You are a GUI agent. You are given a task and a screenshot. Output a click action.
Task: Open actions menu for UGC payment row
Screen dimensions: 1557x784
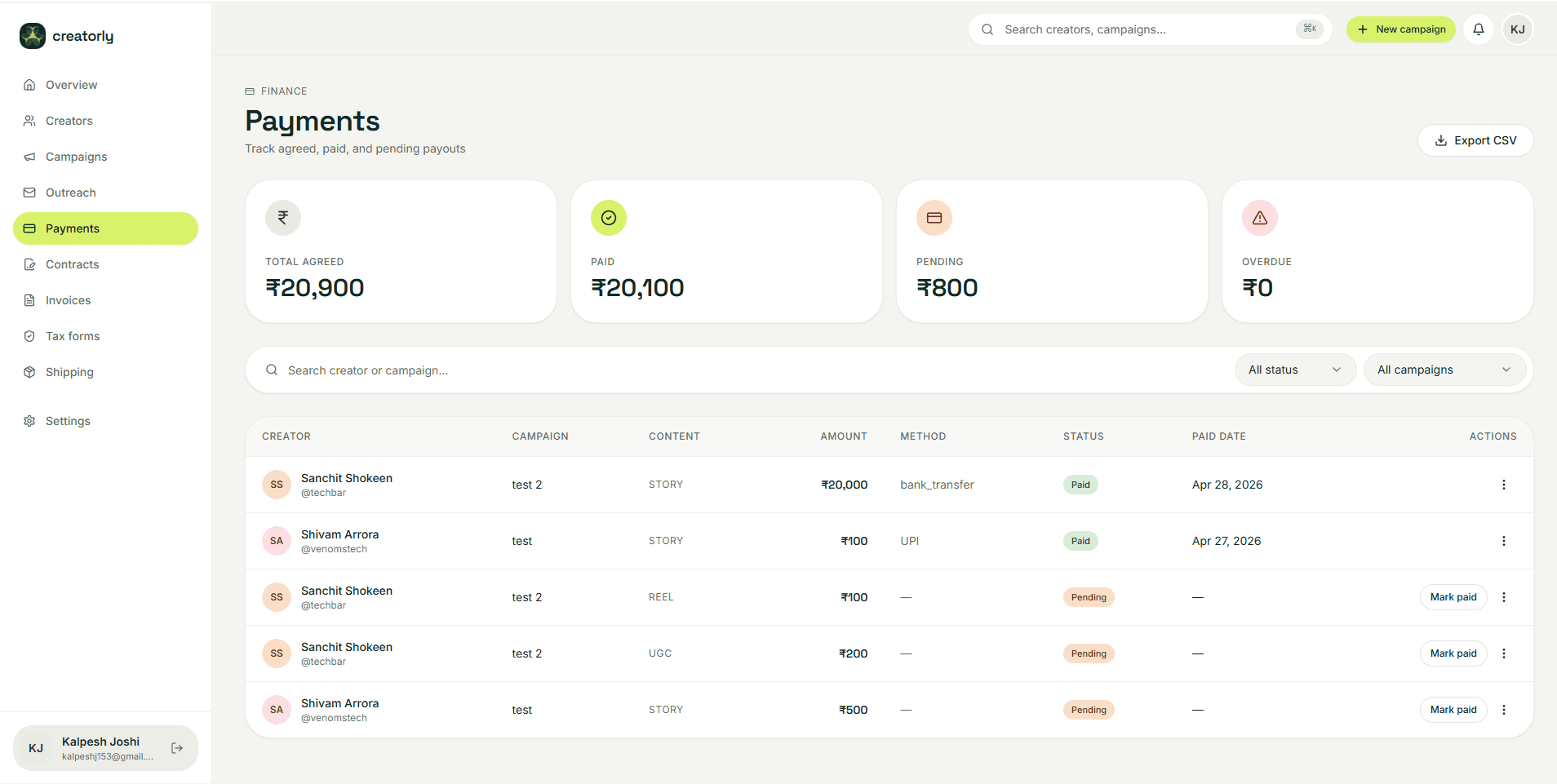click(x=1504, y=653)
